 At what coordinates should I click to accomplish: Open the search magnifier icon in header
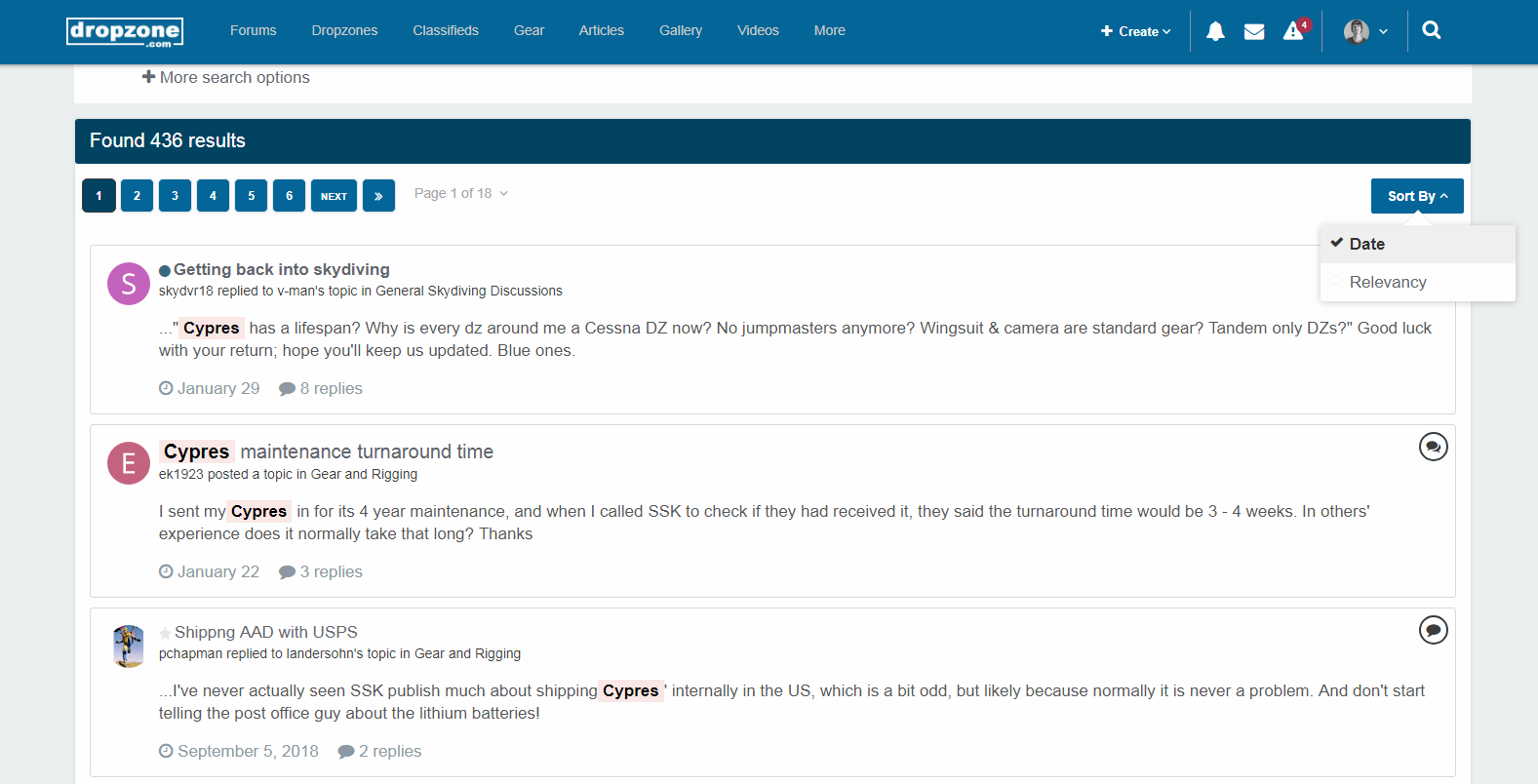(x=1432, y=30)
